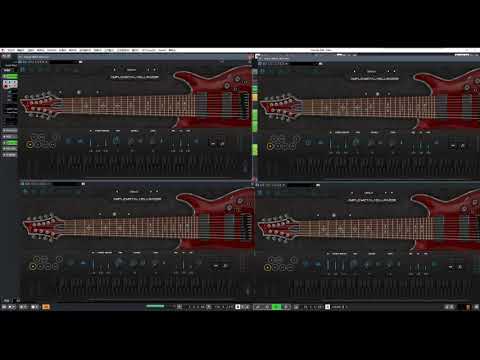480x360 pixels.
Task: Adjust first vertical slider in bottom-left plugin panel
Action: pos(93,265)
